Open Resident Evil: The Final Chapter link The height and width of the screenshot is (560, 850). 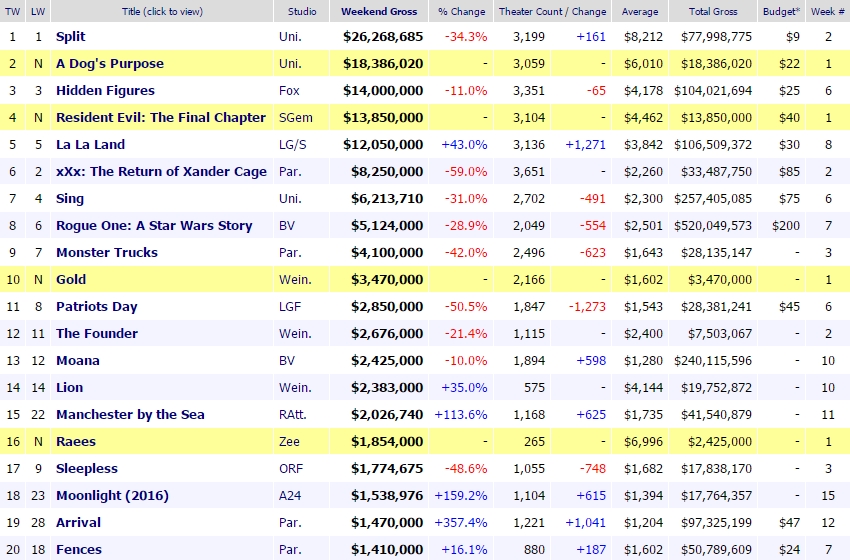pyautogui.click(x=160, y=118)
